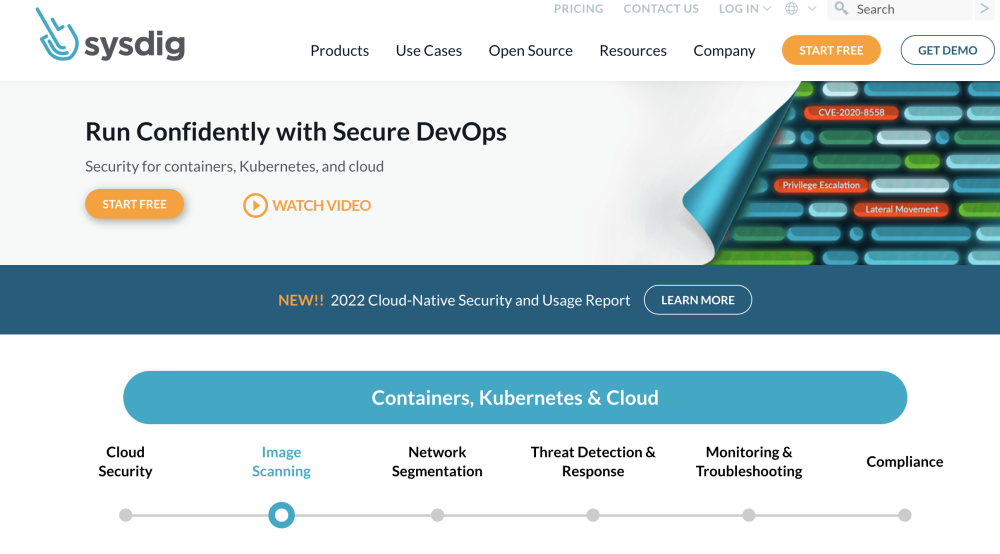The width and height of the screenshot is (1000, 554).
Task: Click Start Free in the top navigation
Action: point(831,50)
